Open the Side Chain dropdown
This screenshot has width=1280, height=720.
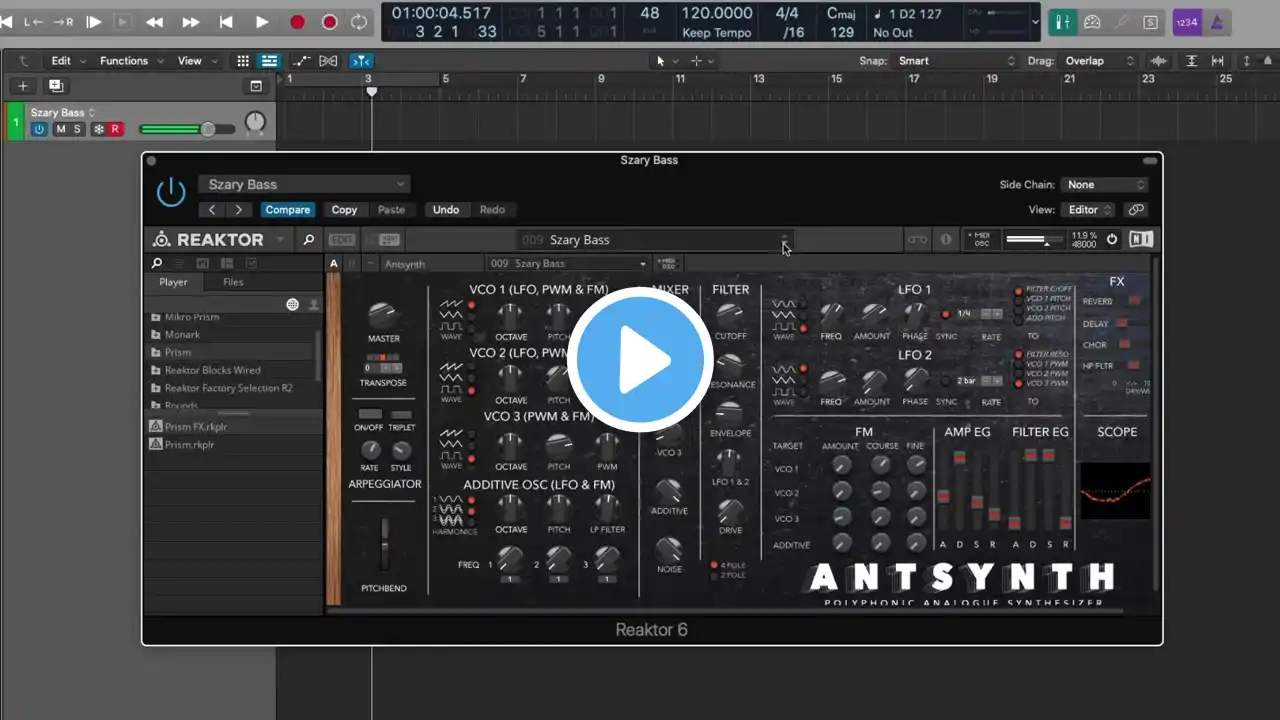[1104, 185]
